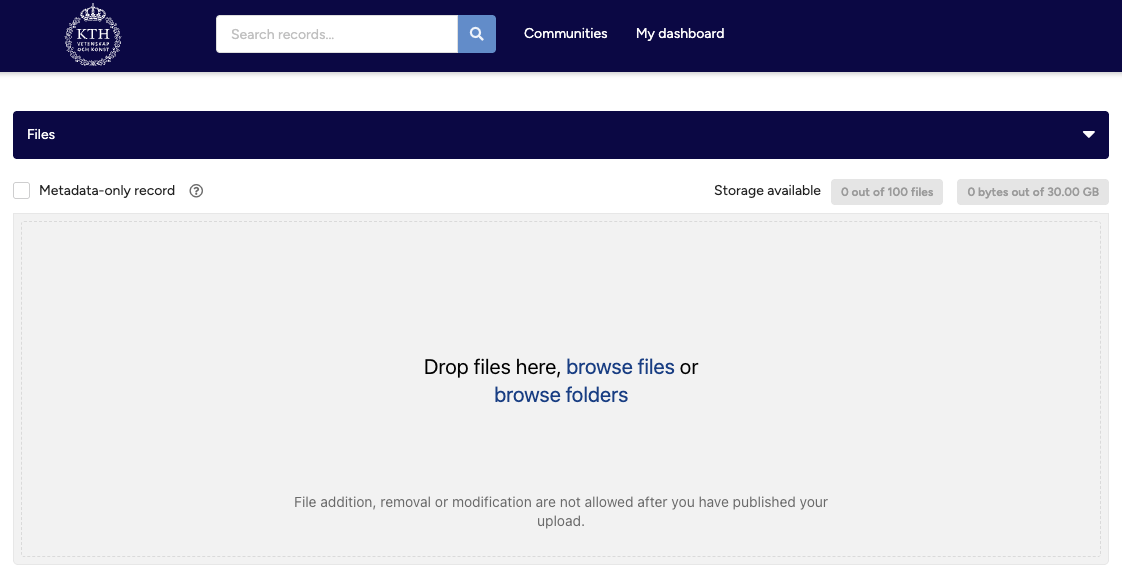1122x577 pixels.
Task: Open the Communities page
Action: tap(565, 33)
